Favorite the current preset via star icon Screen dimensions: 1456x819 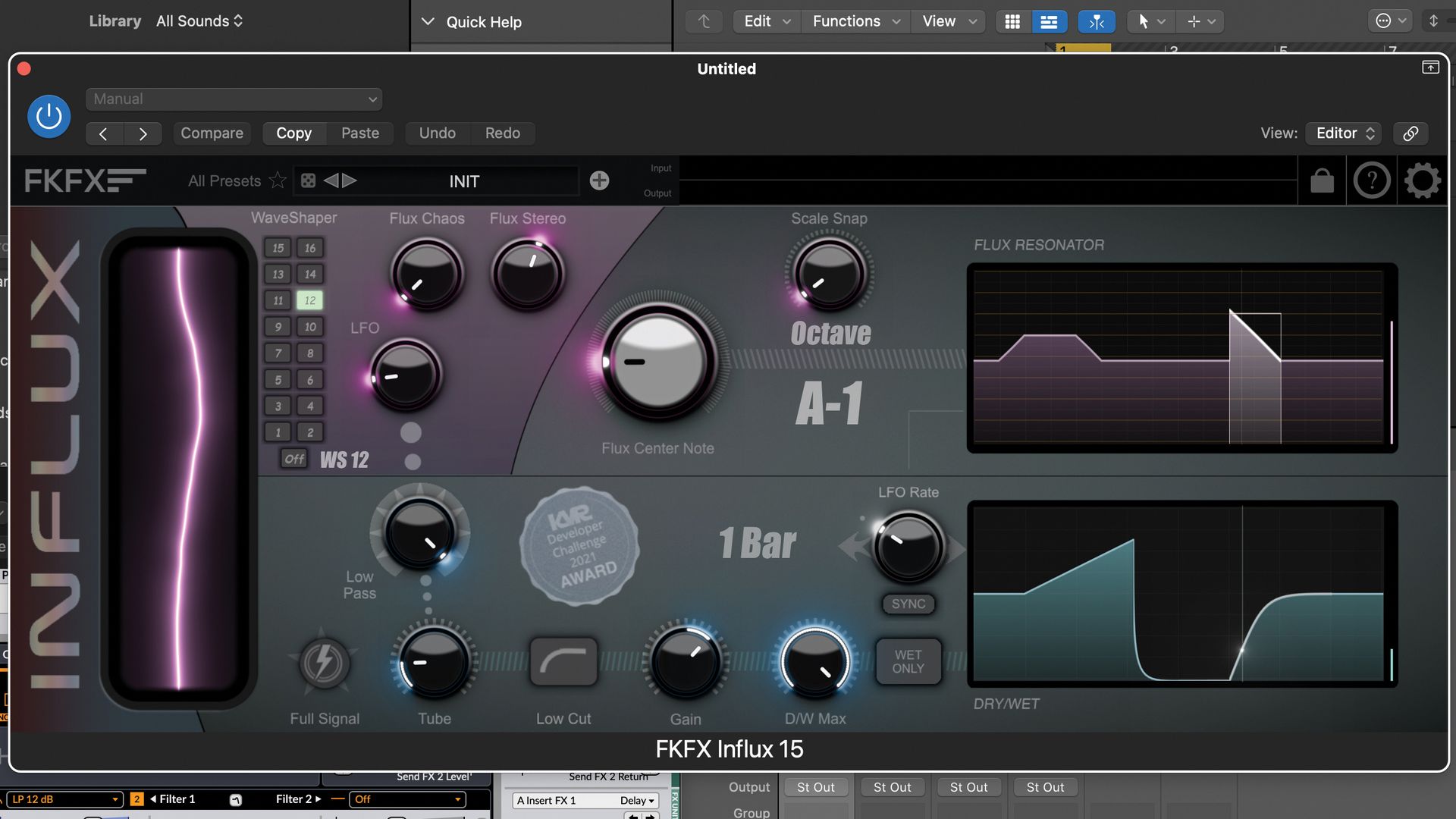click(x=278, y=180)
